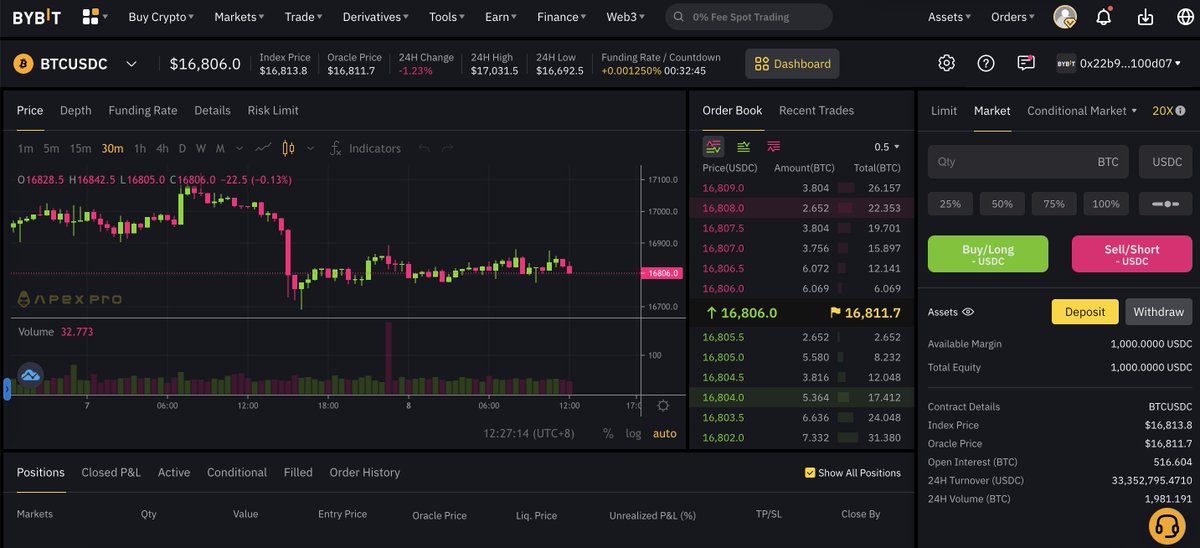Expand the Conditional Market dropdown
This screenshot has height=548, width=1200.
click(x=1083, y=111)
